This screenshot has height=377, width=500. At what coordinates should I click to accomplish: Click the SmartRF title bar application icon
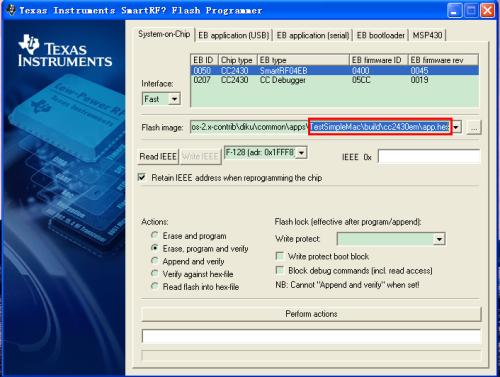(11, 10)
